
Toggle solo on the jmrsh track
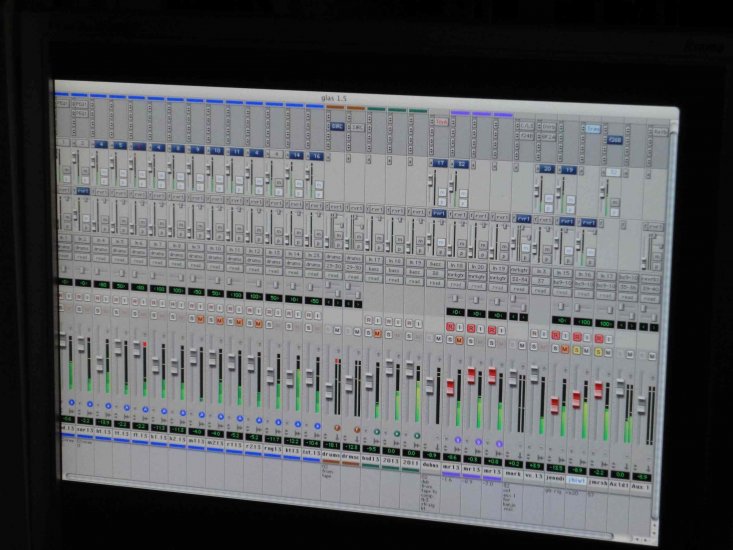(x=598, y=352)
